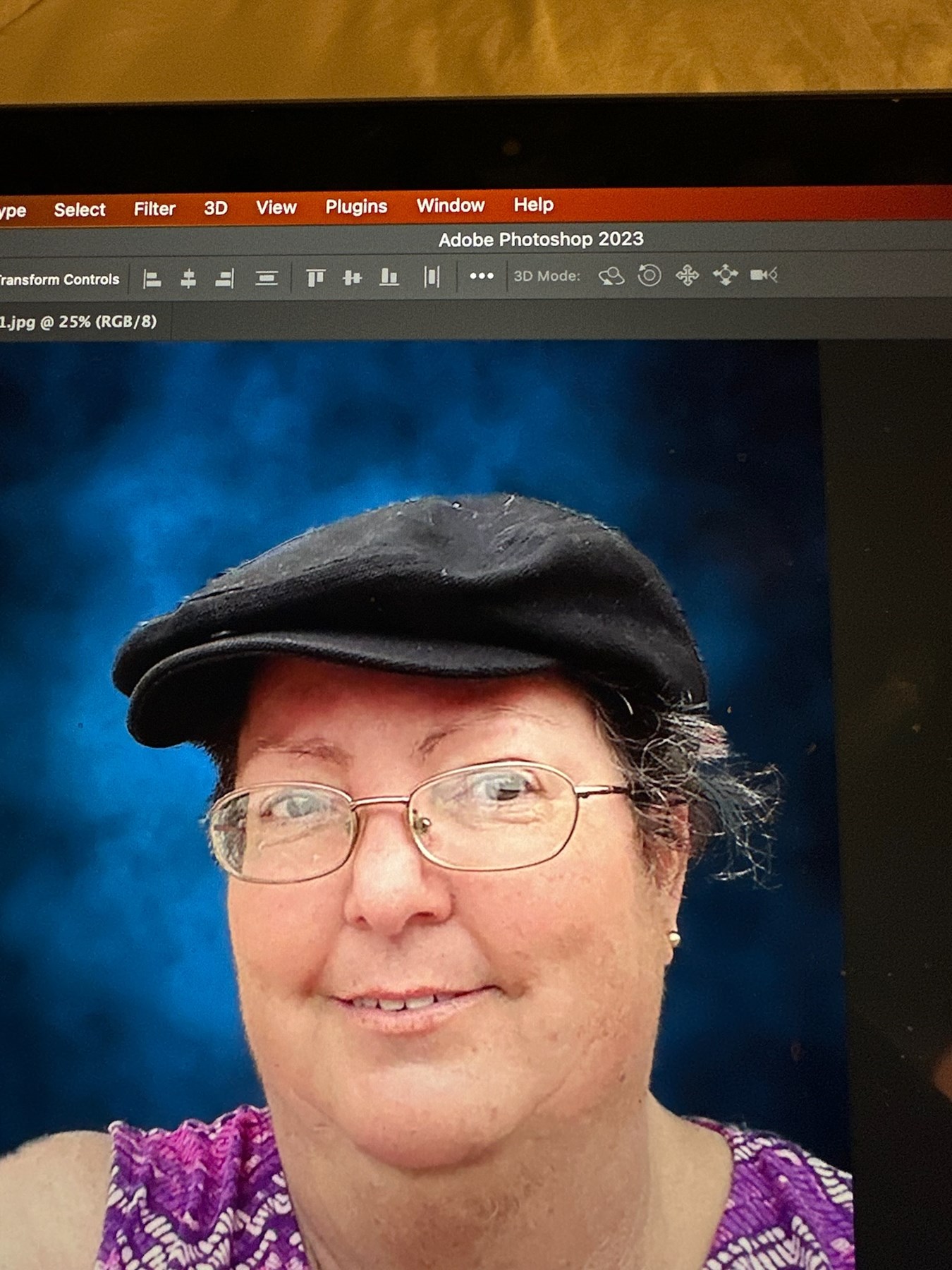Click the 3D Mode roll camera icon
Viewport: 952px width, 1270px height.
point(649,274)
